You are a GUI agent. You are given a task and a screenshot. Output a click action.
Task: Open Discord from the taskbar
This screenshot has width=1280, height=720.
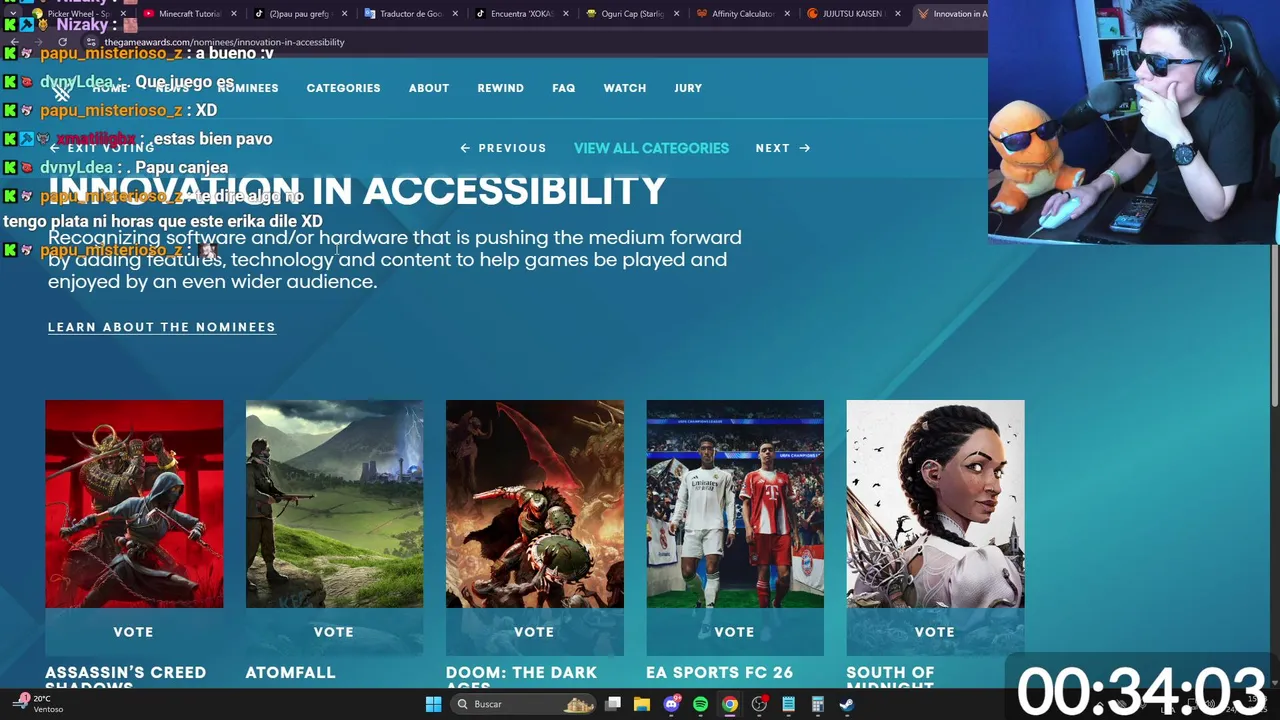point(671,704)
